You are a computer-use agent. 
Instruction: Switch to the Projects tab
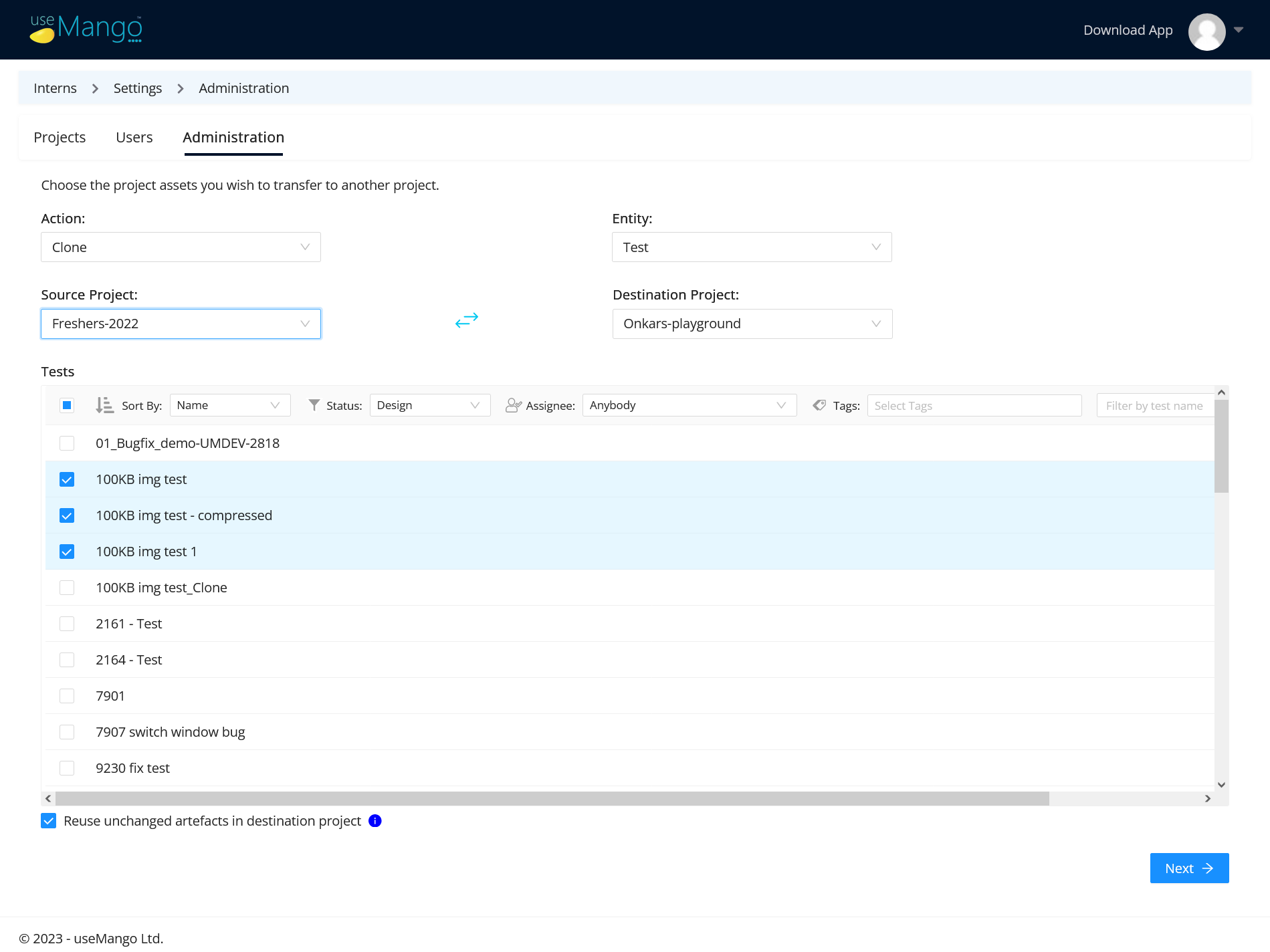60,137
